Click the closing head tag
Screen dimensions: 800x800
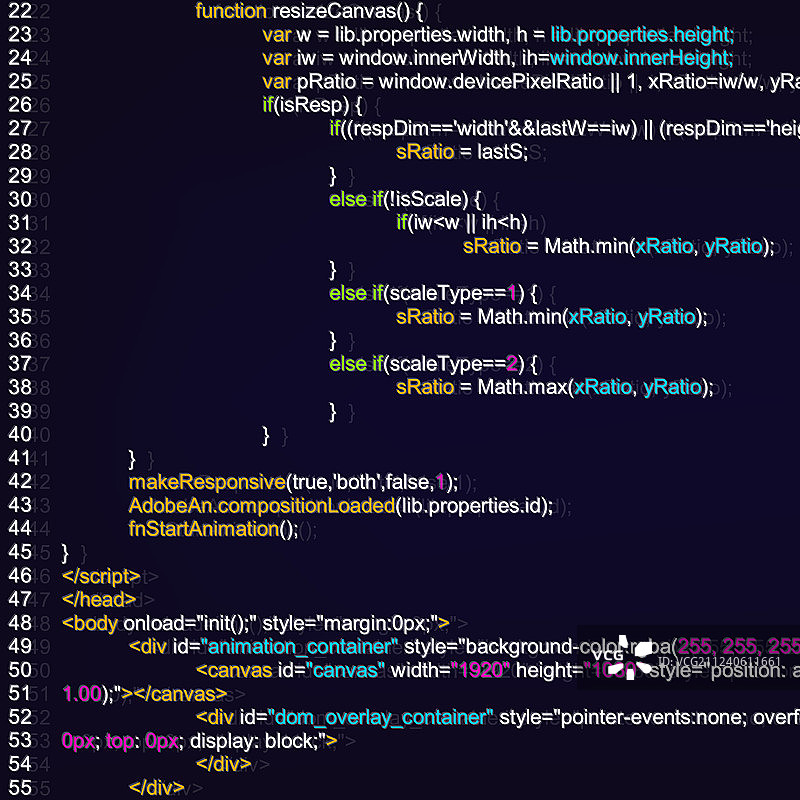point(98,600)
